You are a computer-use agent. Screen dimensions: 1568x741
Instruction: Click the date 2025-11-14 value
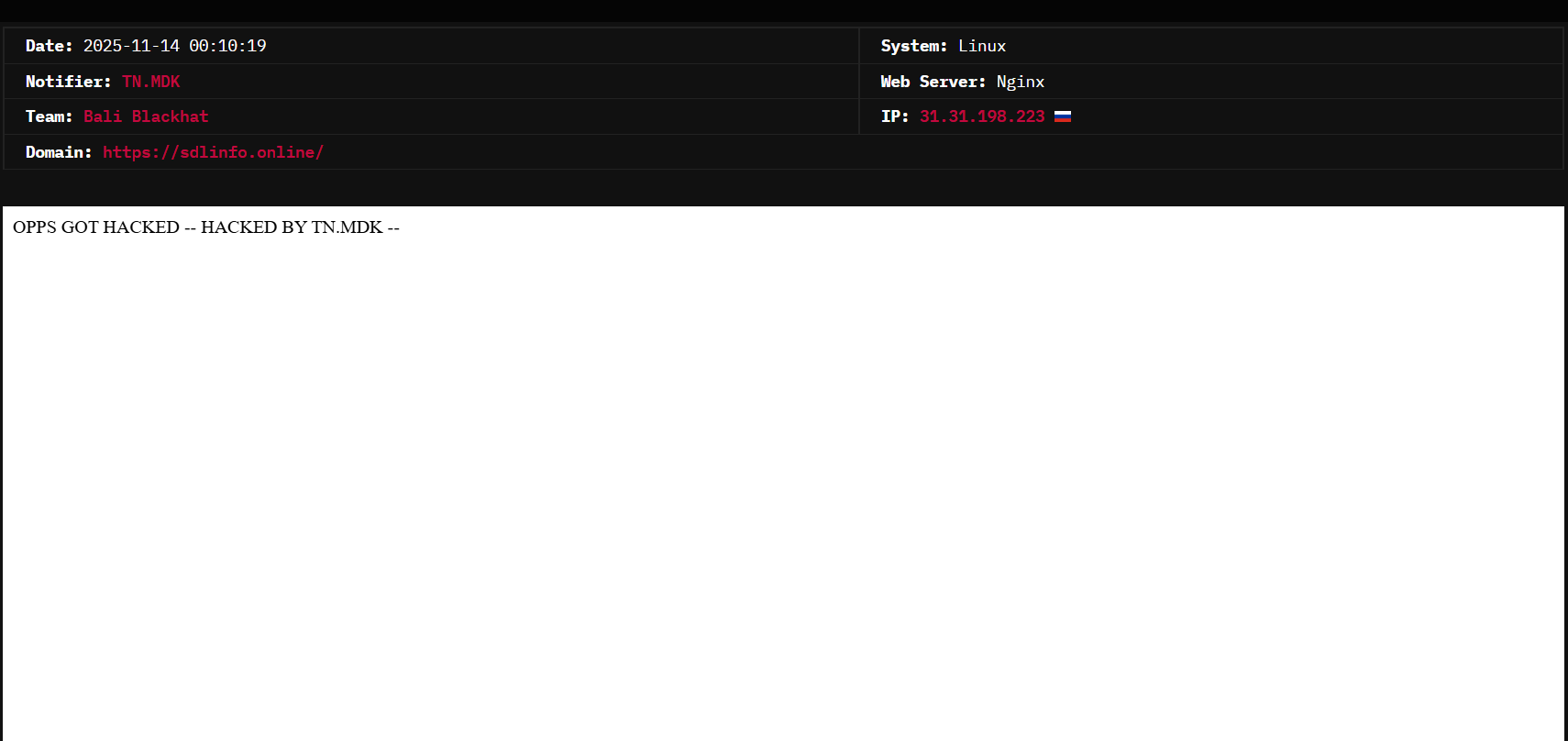click(131, 46)
